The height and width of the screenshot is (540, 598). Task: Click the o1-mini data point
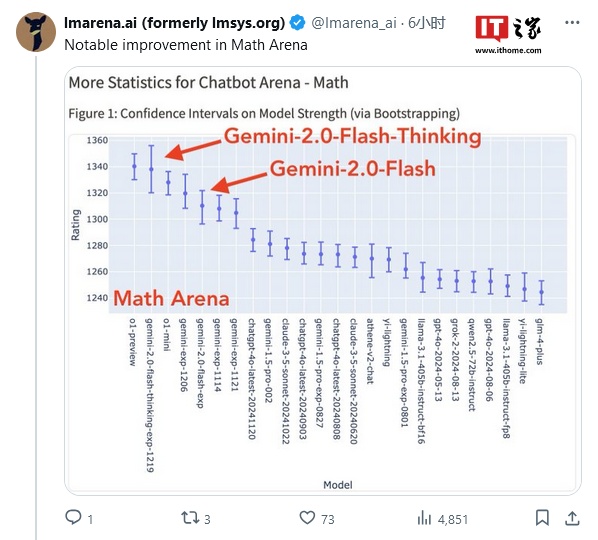[168, 182]
